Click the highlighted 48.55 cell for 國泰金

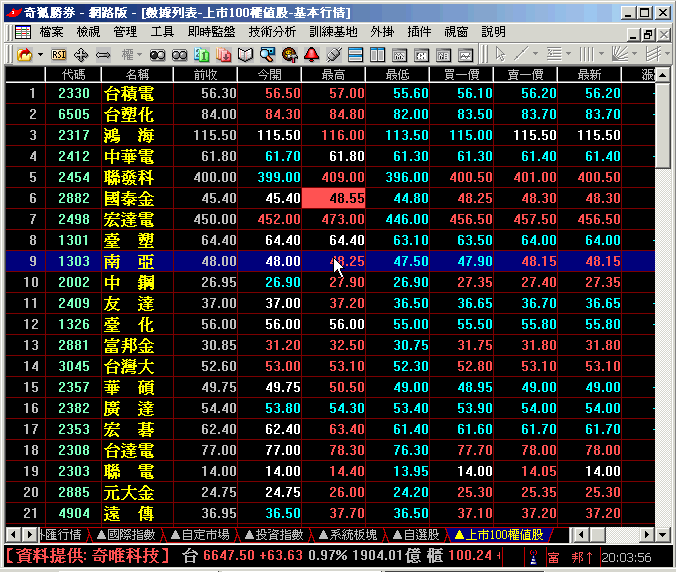click(x=334, y=198)
